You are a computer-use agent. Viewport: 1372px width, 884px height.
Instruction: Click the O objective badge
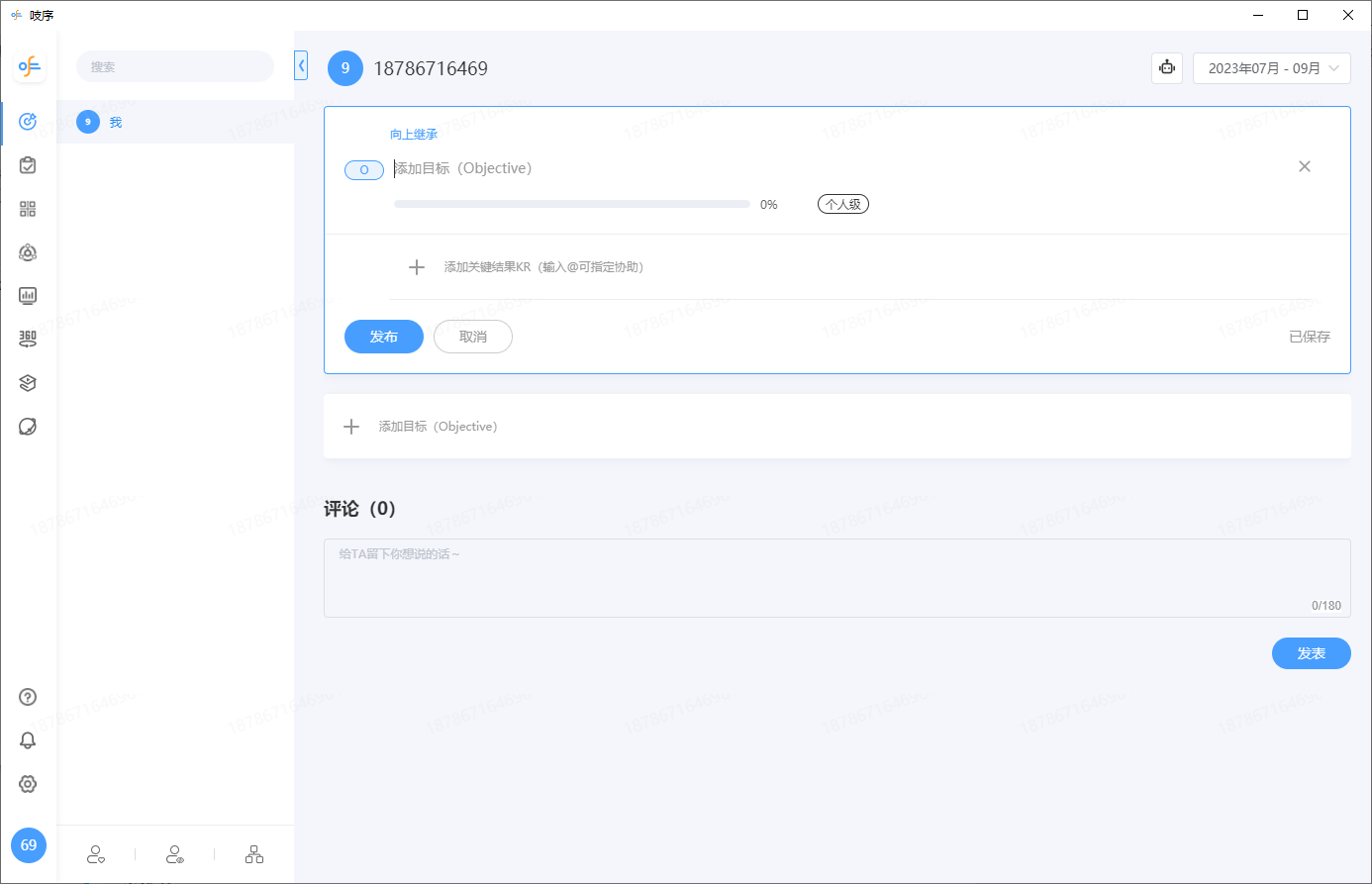[x=364, y=170]
